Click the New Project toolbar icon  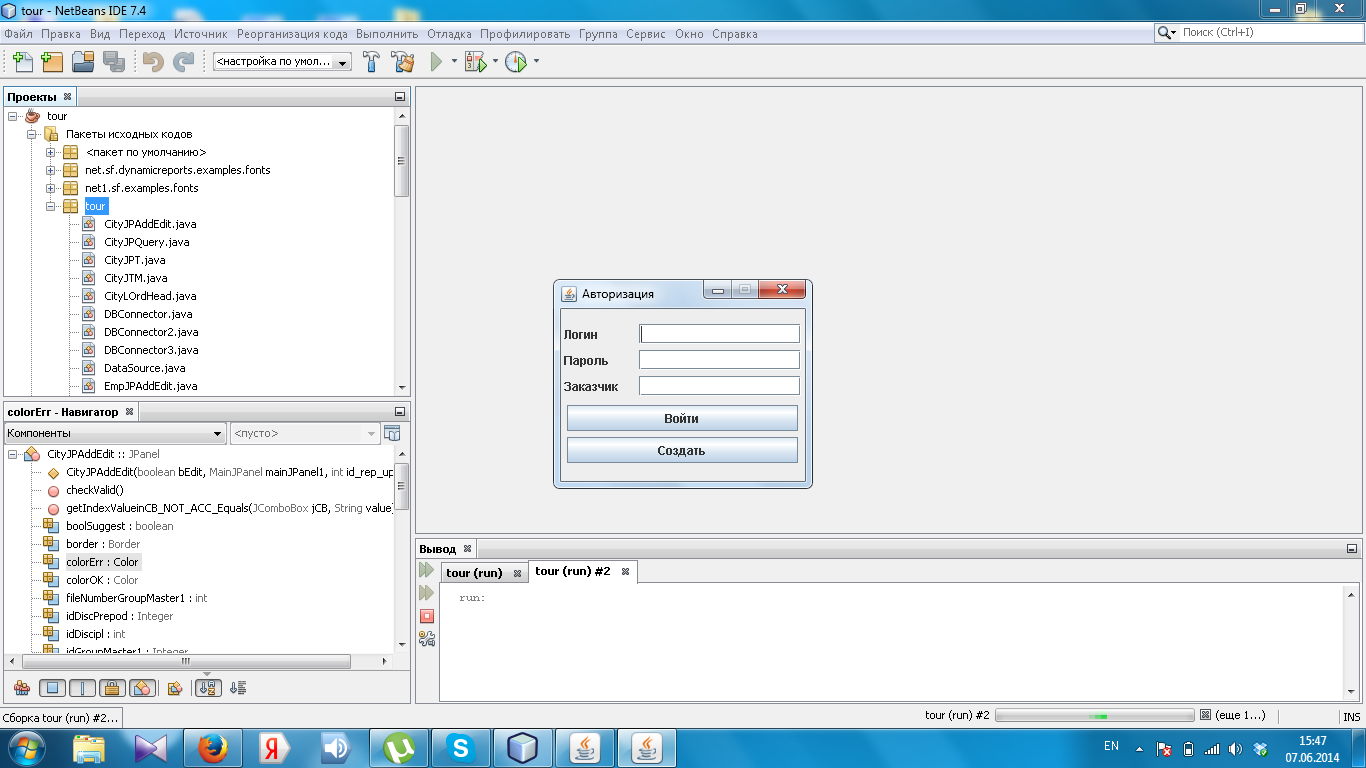52,62
